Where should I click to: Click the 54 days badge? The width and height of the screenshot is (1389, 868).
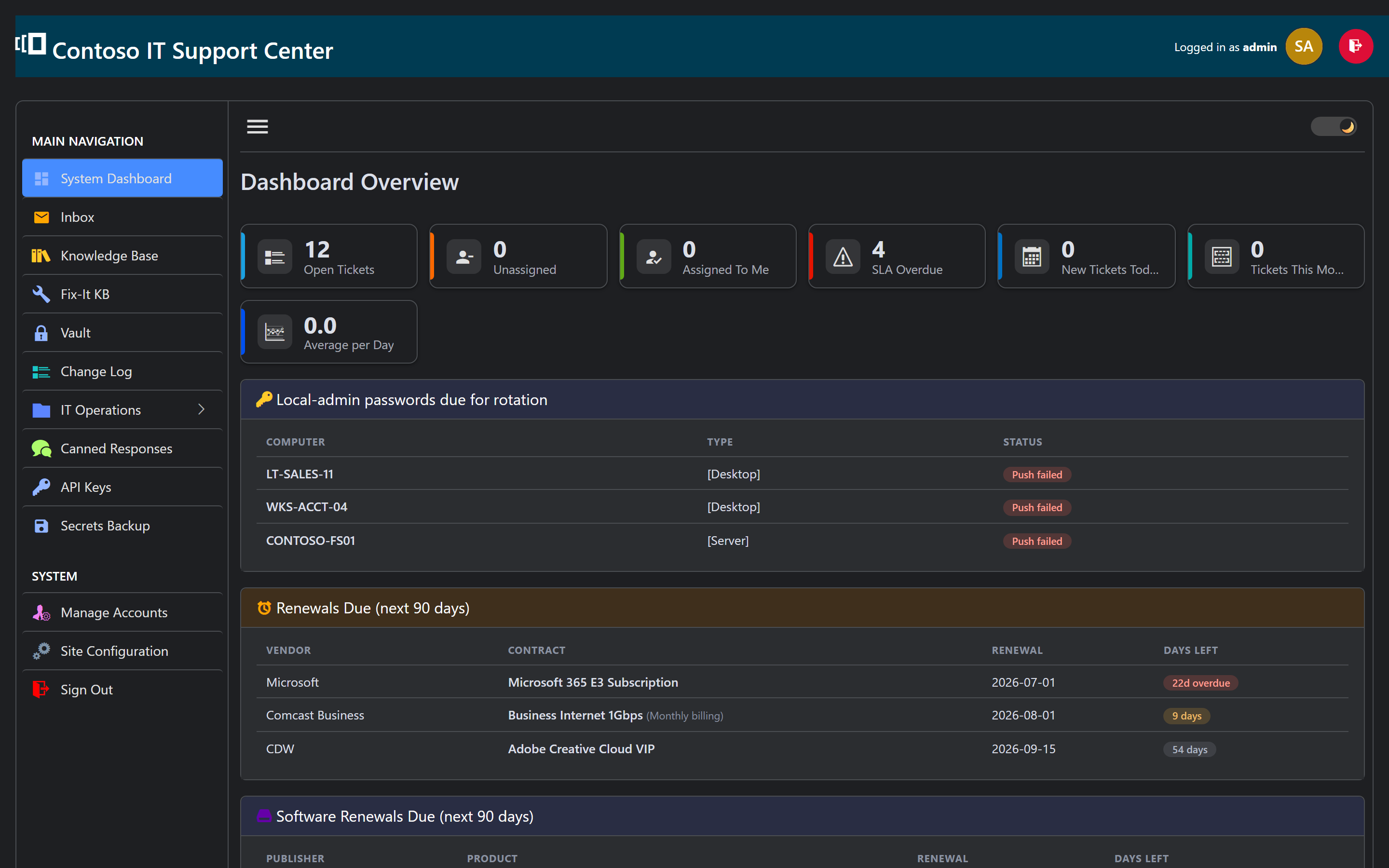[x=1189, y=750]
